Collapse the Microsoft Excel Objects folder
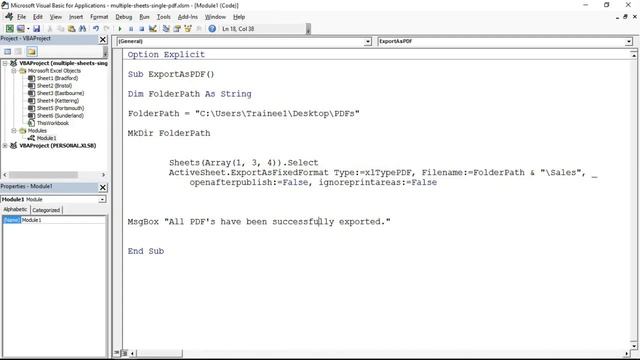The height and width of the screenshot is (360, 640). [x=13, y=71]
